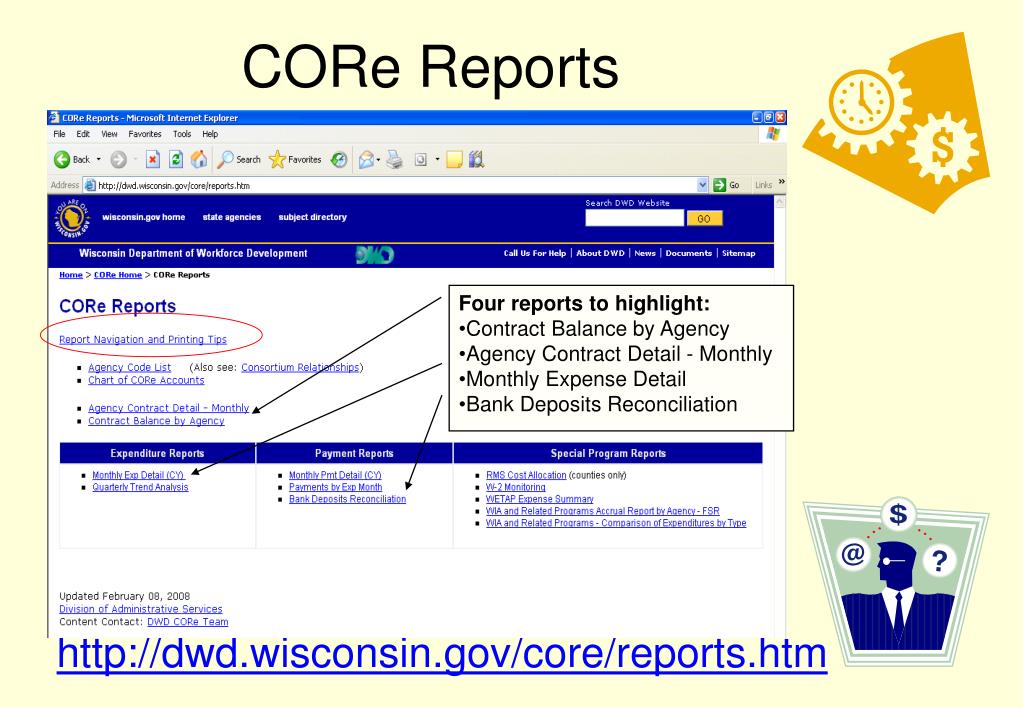
Task: Open the File menu
Action: click(59, 134)
